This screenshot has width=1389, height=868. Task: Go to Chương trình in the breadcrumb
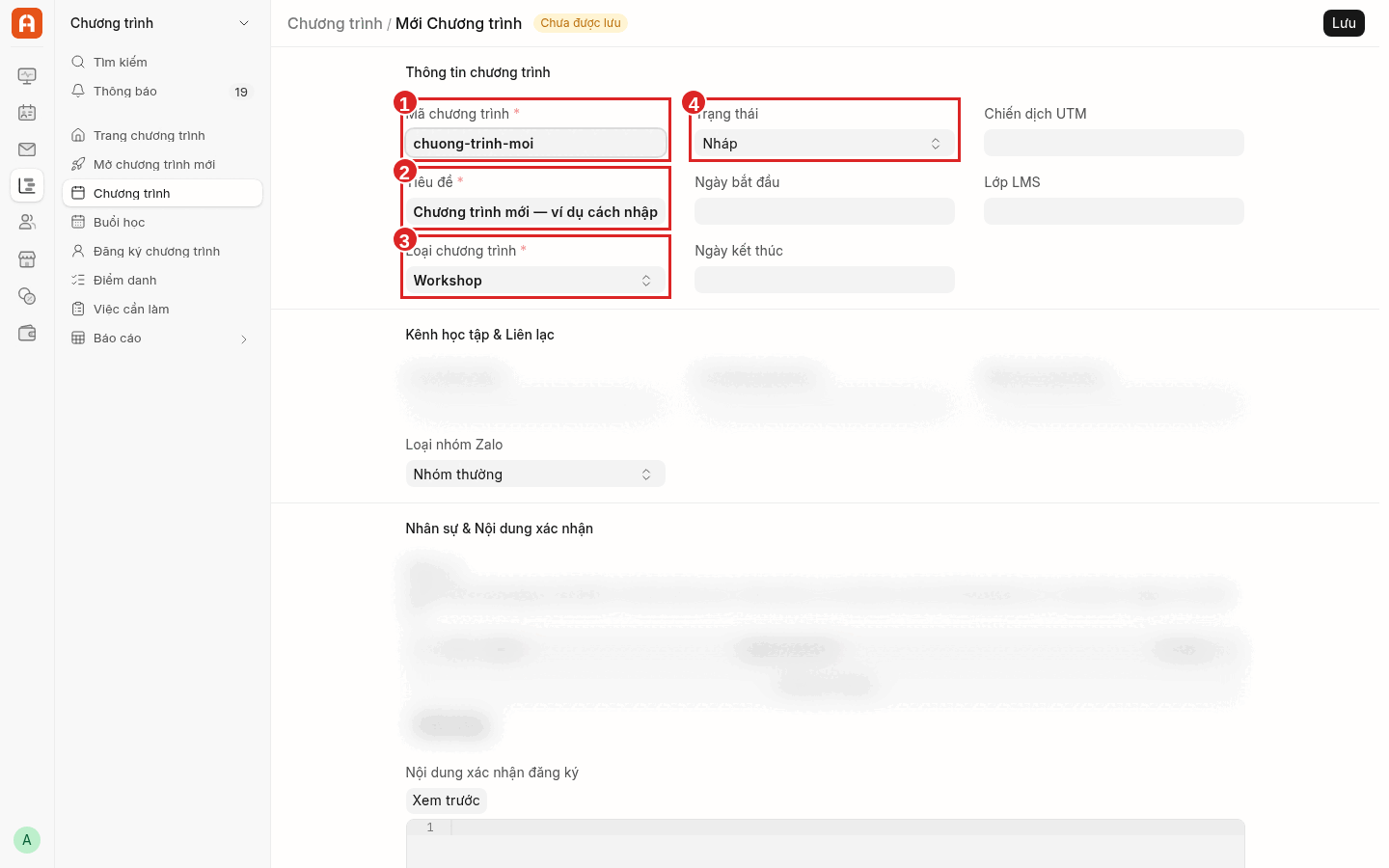point(335,23)
